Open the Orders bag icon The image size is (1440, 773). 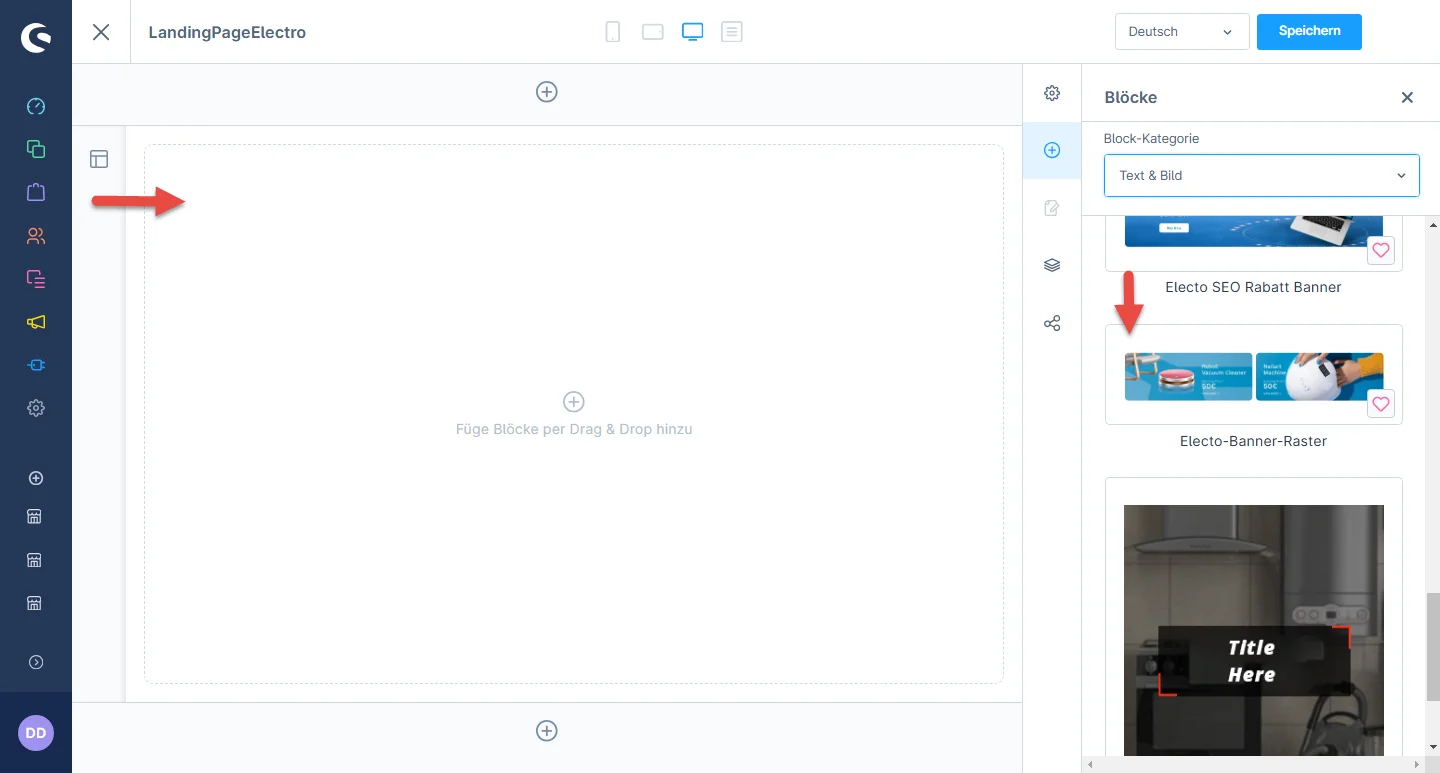point(36,192)
